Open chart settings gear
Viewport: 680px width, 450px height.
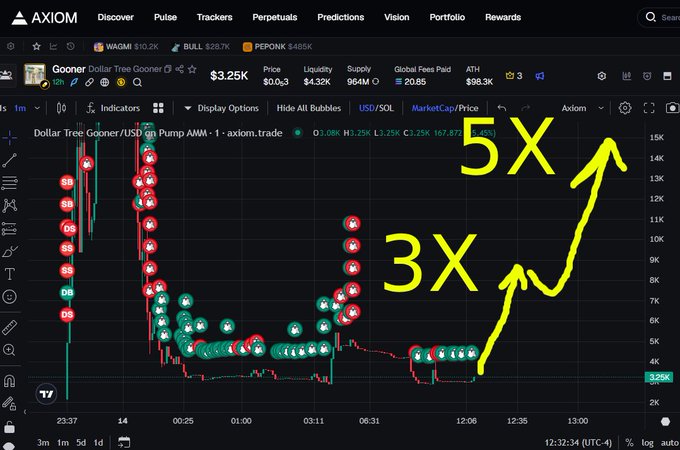(x=625, y=108)
